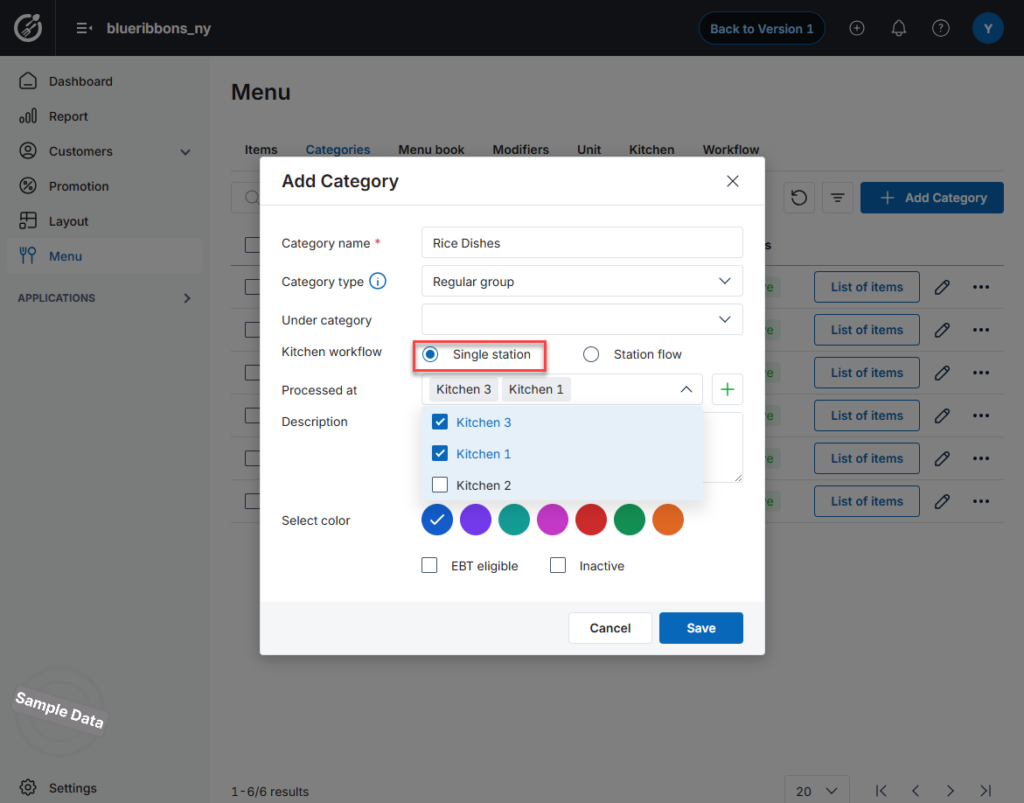Open three-dots menu in first row
Image resolution: width=1024 pixels, height=803 pixels.
[x=981, y=287]
